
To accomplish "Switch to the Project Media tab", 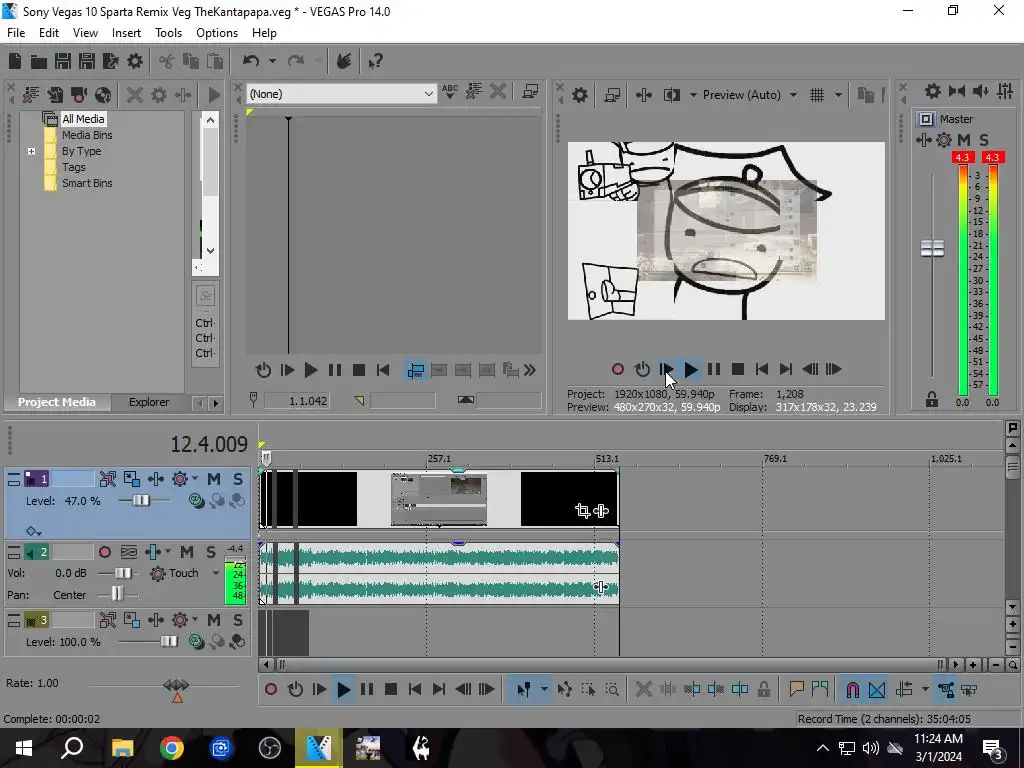I will pyautogui.click(x=57, y=402).
